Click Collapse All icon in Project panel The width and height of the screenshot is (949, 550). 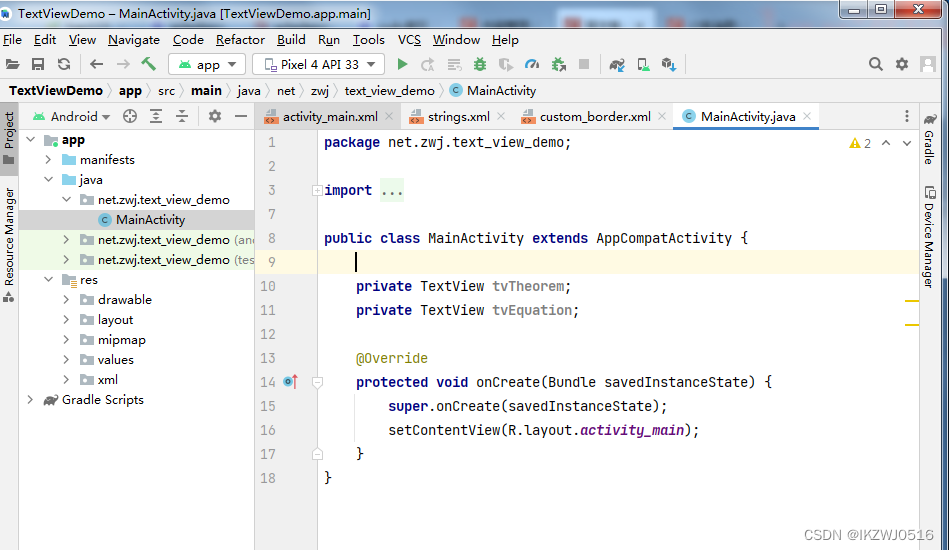point(182,116)
